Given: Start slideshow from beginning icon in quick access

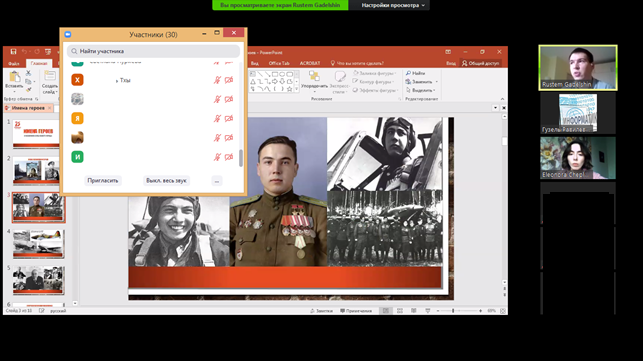Looking at the screenshot, I should point(48,52).
